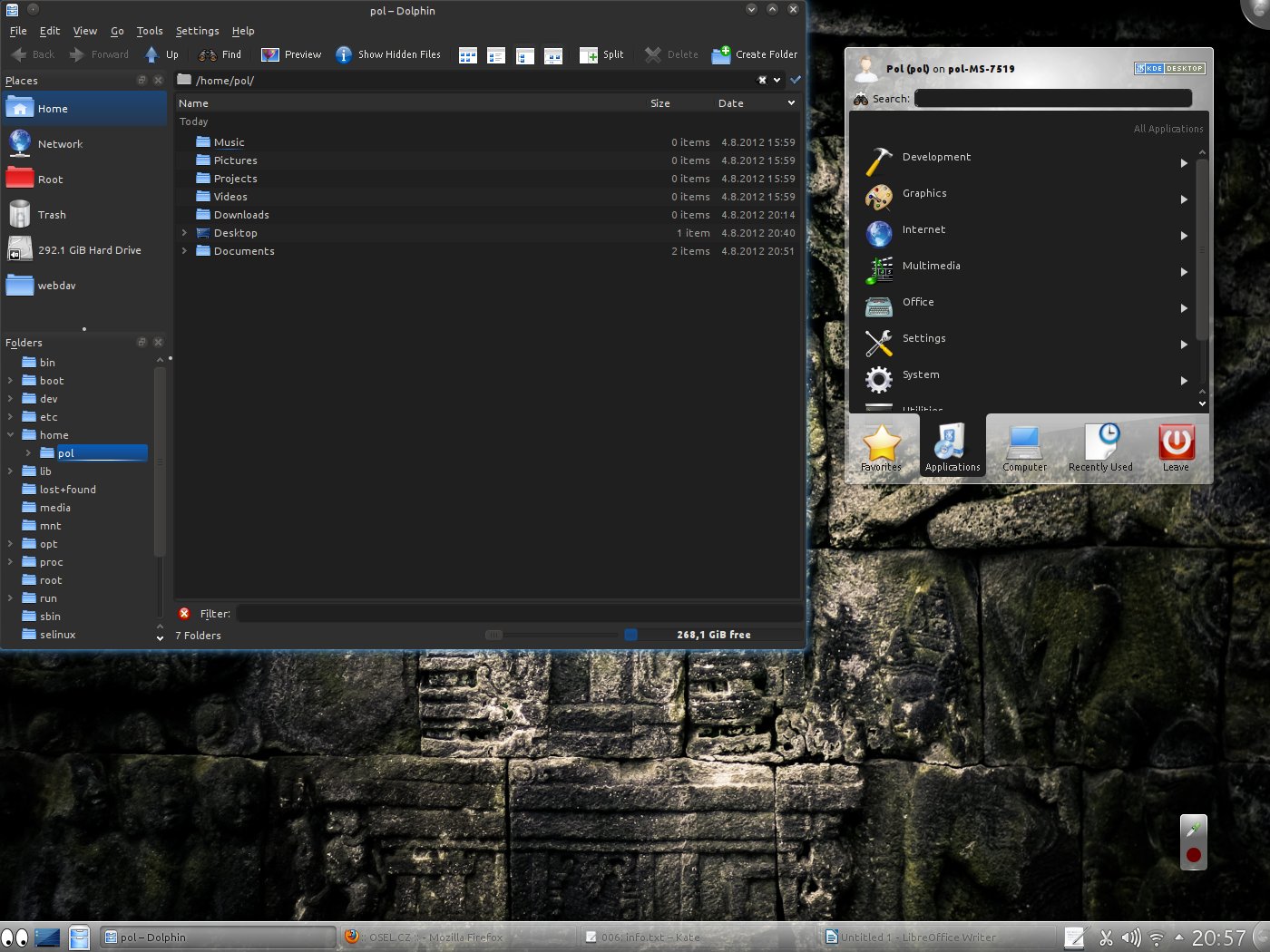The image size is (1270, 952).
Task: Switch to the Recently Used tab
Action: (x=1100, y=446)
